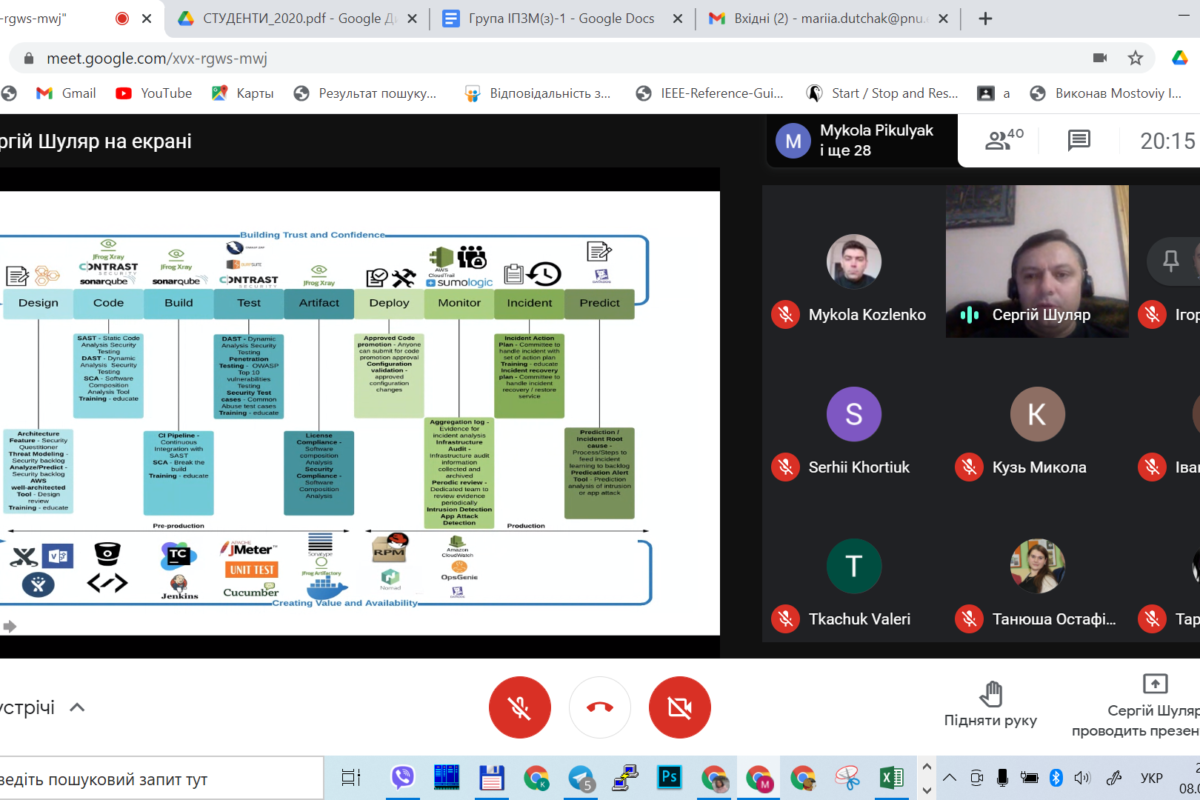Open Telegram from the taskbar
This screenshot has height=800, width=1200.
click(581, 778)
